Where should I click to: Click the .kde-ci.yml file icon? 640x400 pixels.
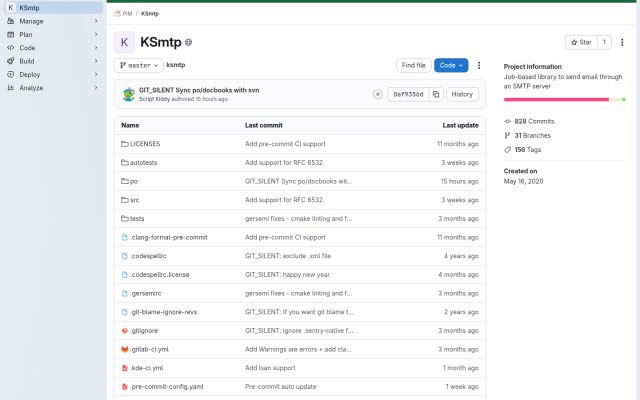coord(124,368)
